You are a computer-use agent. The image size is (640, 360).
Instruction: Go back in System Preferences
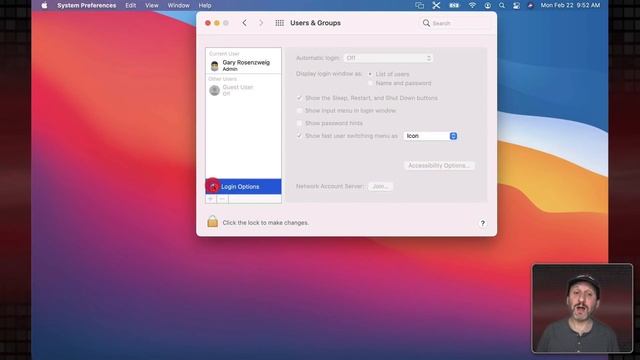[x=244, y=23]
